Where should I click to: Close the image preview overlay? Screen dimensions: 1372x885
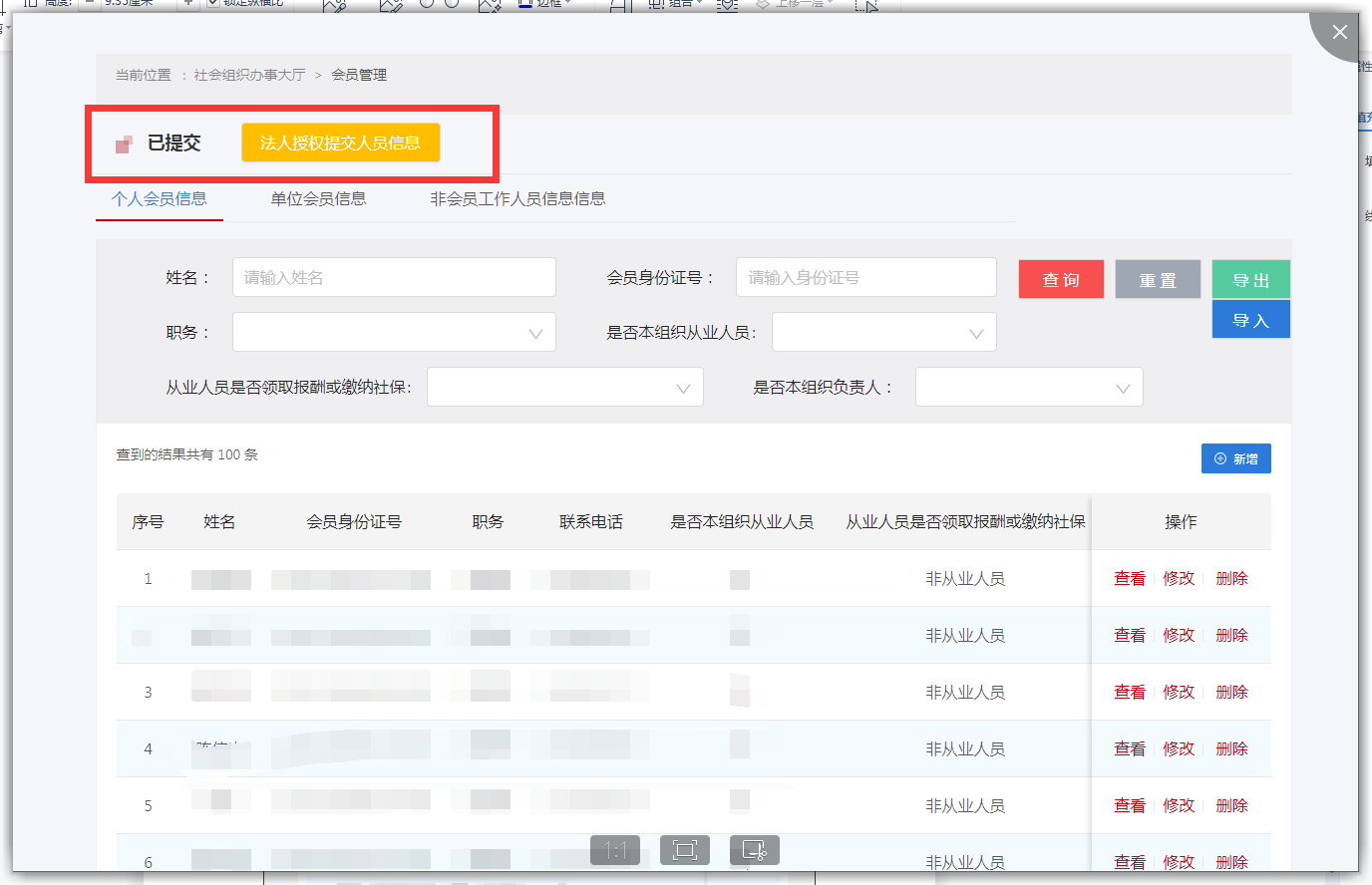(1339, 33)
